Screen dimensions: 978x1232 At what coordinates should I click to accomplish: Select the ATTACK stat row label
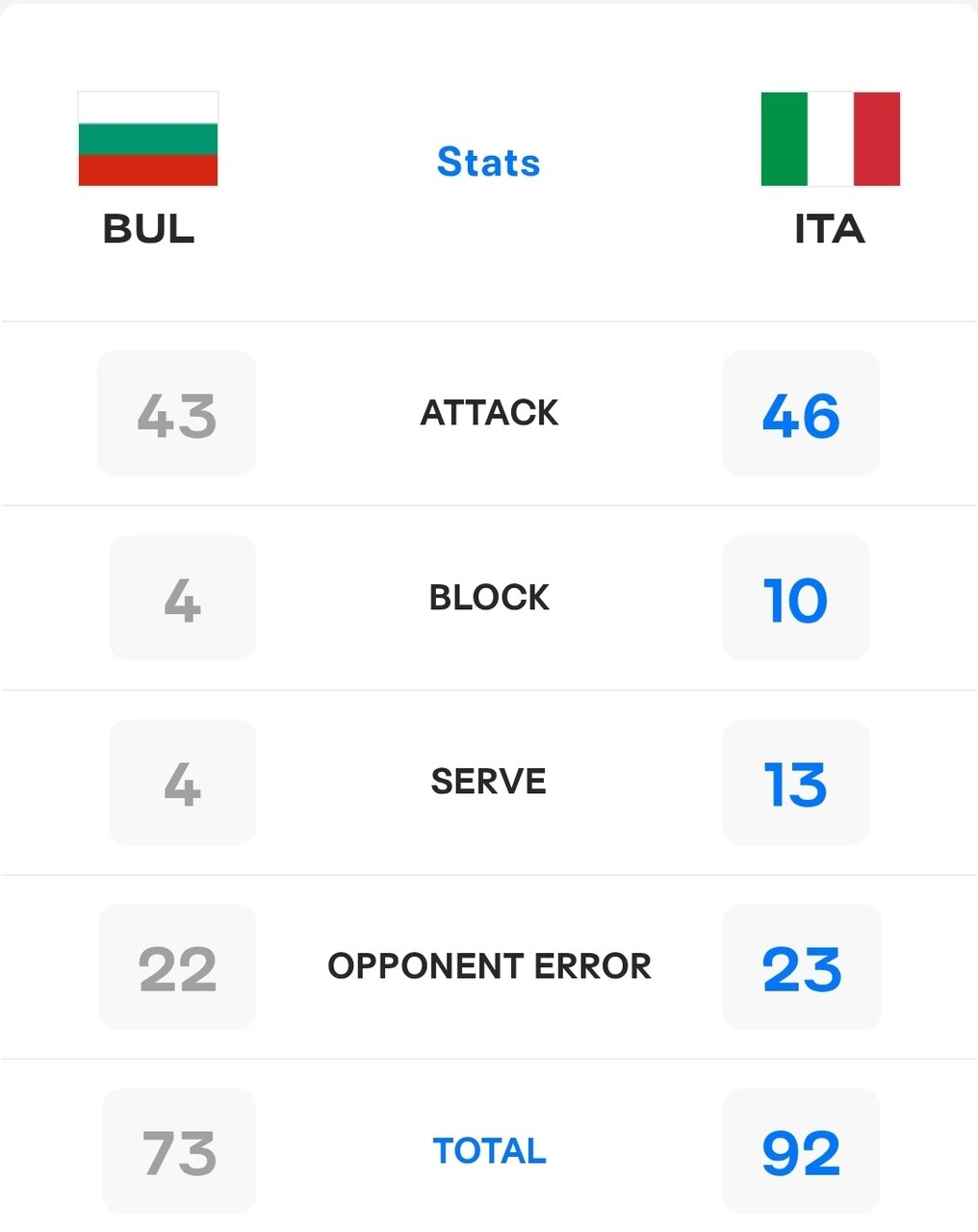point(489,413)
